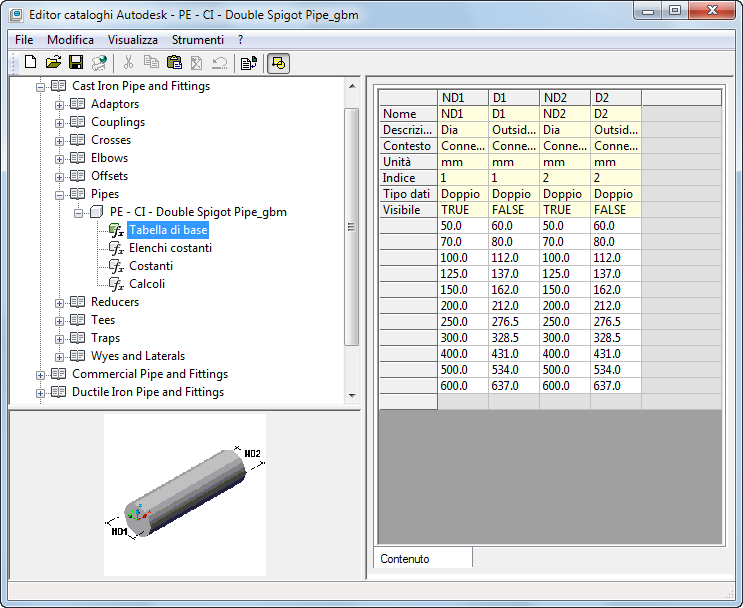The image size is (743, 608).
Task: Collapse the Cast Iron Pipe and Fittings node
Action: [x=41, y=87]
